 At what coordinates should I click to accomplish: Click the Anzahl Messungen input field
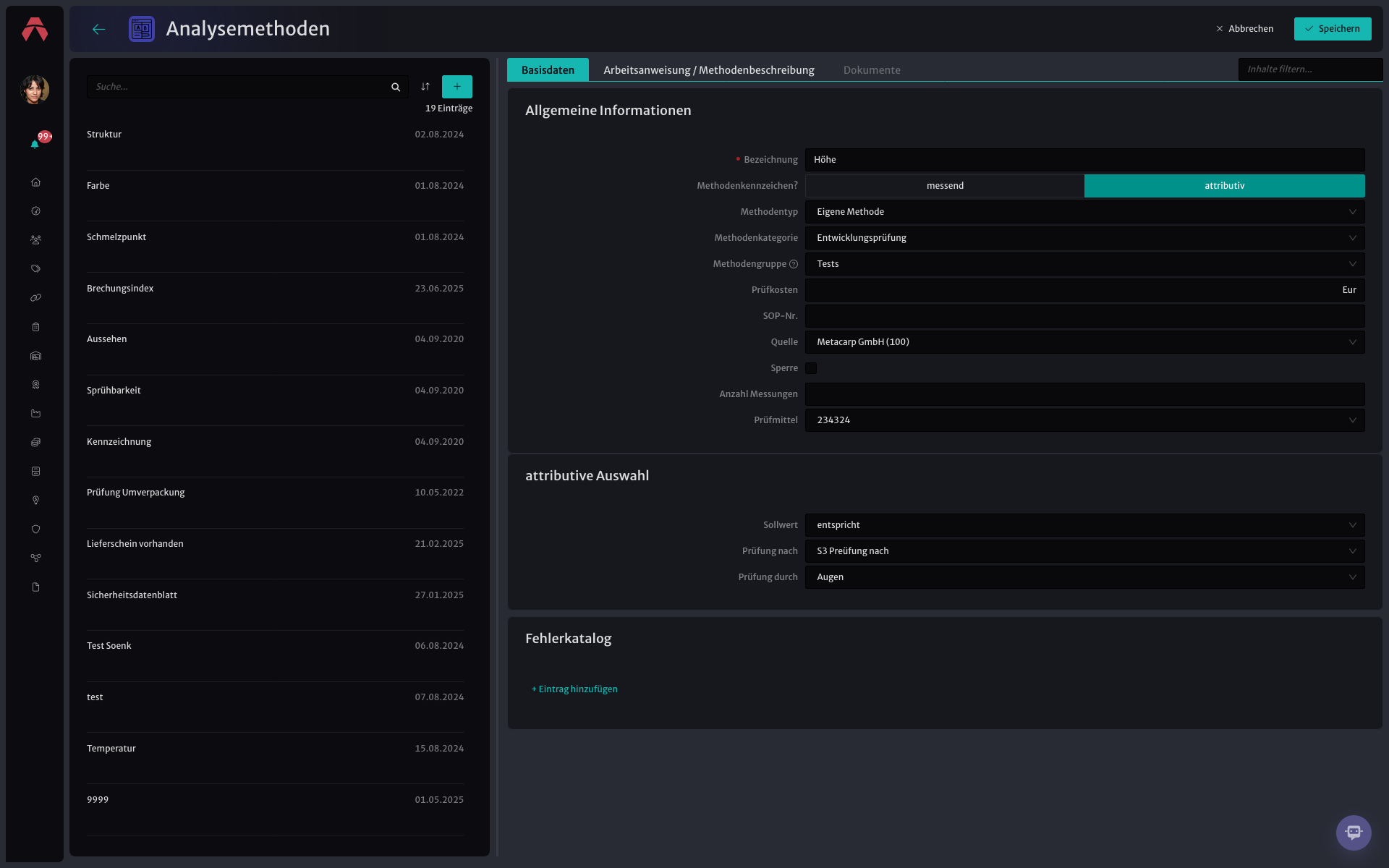pyautogui.click(x=1085, y=394)
